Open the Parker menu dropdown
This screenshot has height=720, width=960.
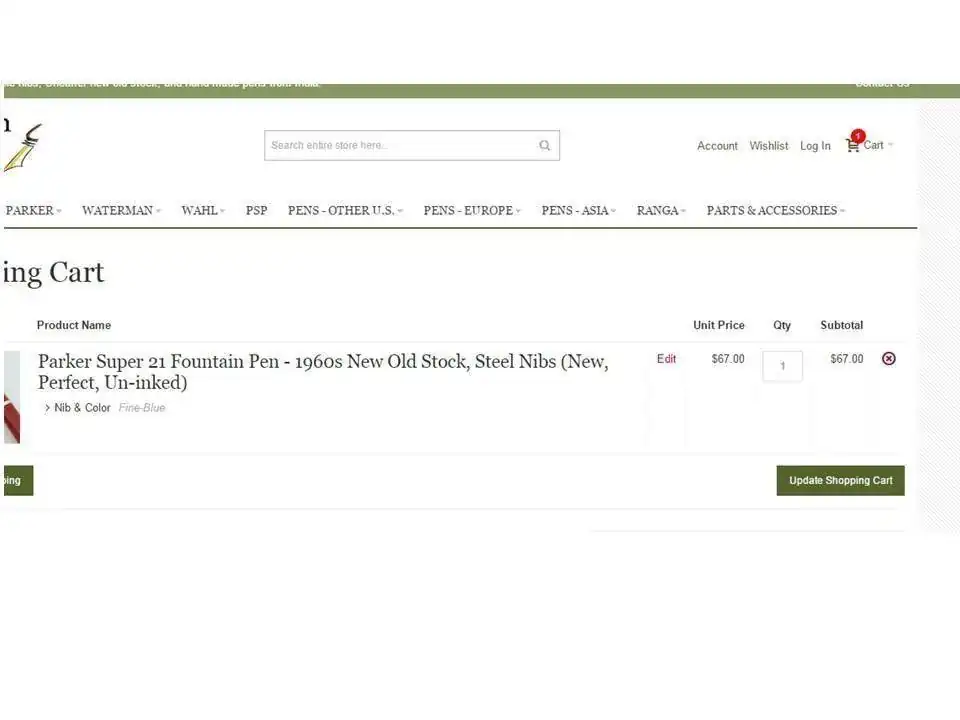click(x=33, y=211)
